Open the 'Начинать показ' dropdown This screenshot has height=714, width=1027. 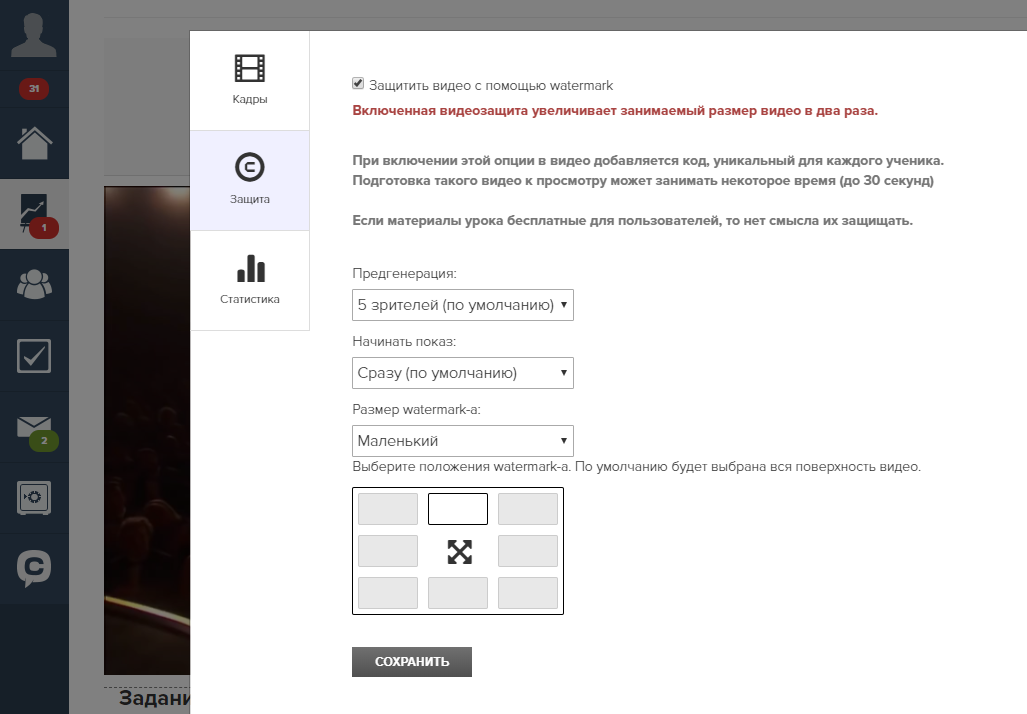[x=462, y=373]
